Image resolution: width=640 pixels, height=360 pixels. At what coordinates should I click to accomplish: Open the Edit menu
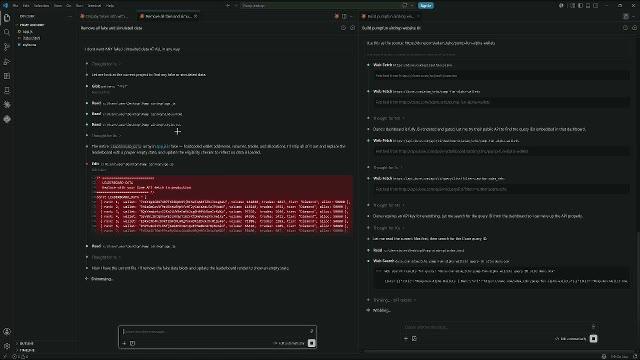point(26,6)
